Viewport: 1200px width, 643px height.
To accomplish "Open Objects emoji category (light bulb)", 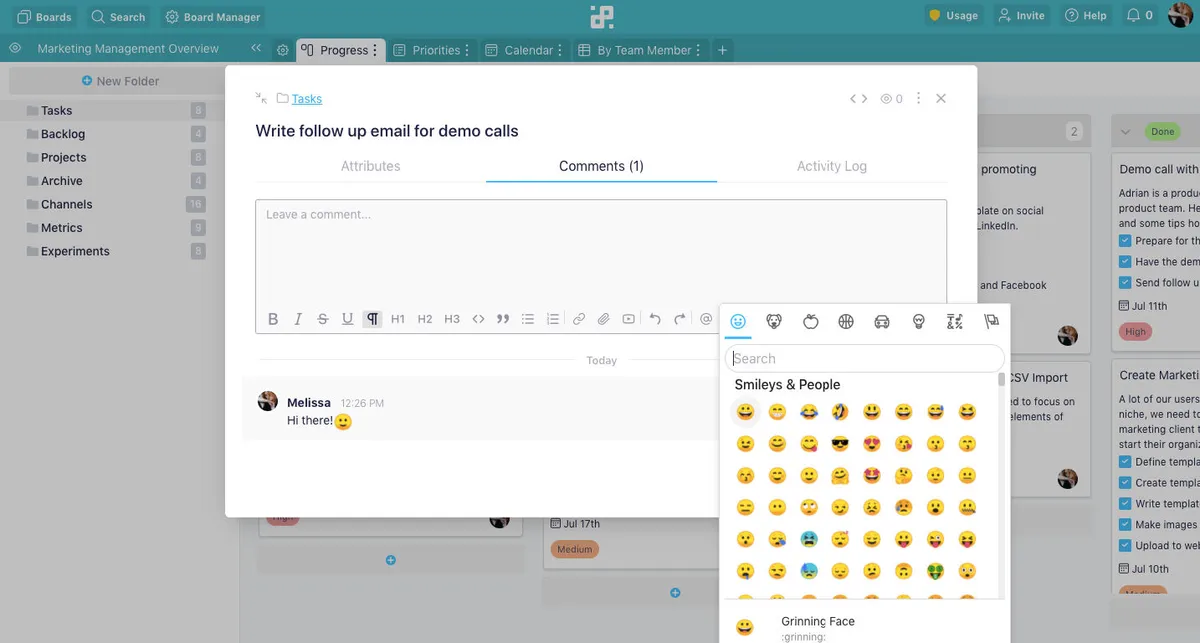I will tap(919, 321).
